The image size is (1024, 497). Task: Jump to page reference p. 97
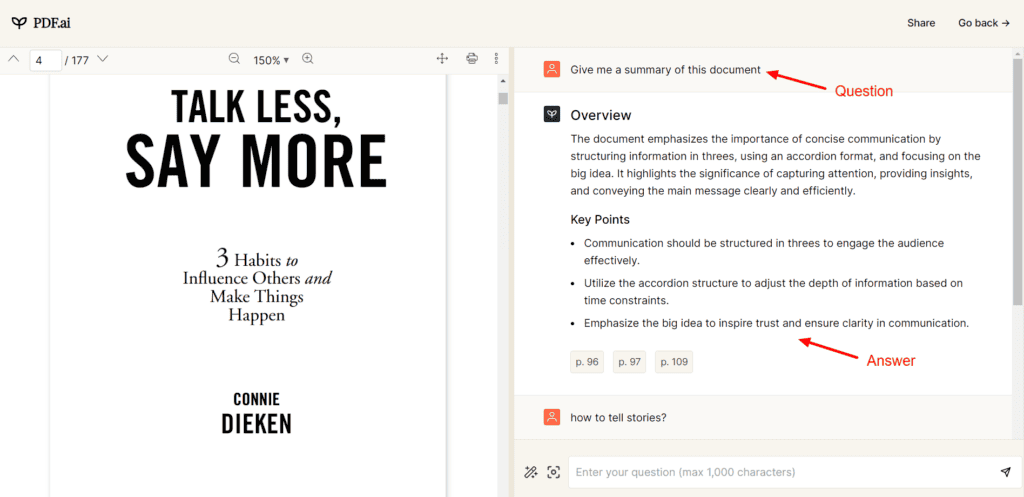(x=630, y=362)
